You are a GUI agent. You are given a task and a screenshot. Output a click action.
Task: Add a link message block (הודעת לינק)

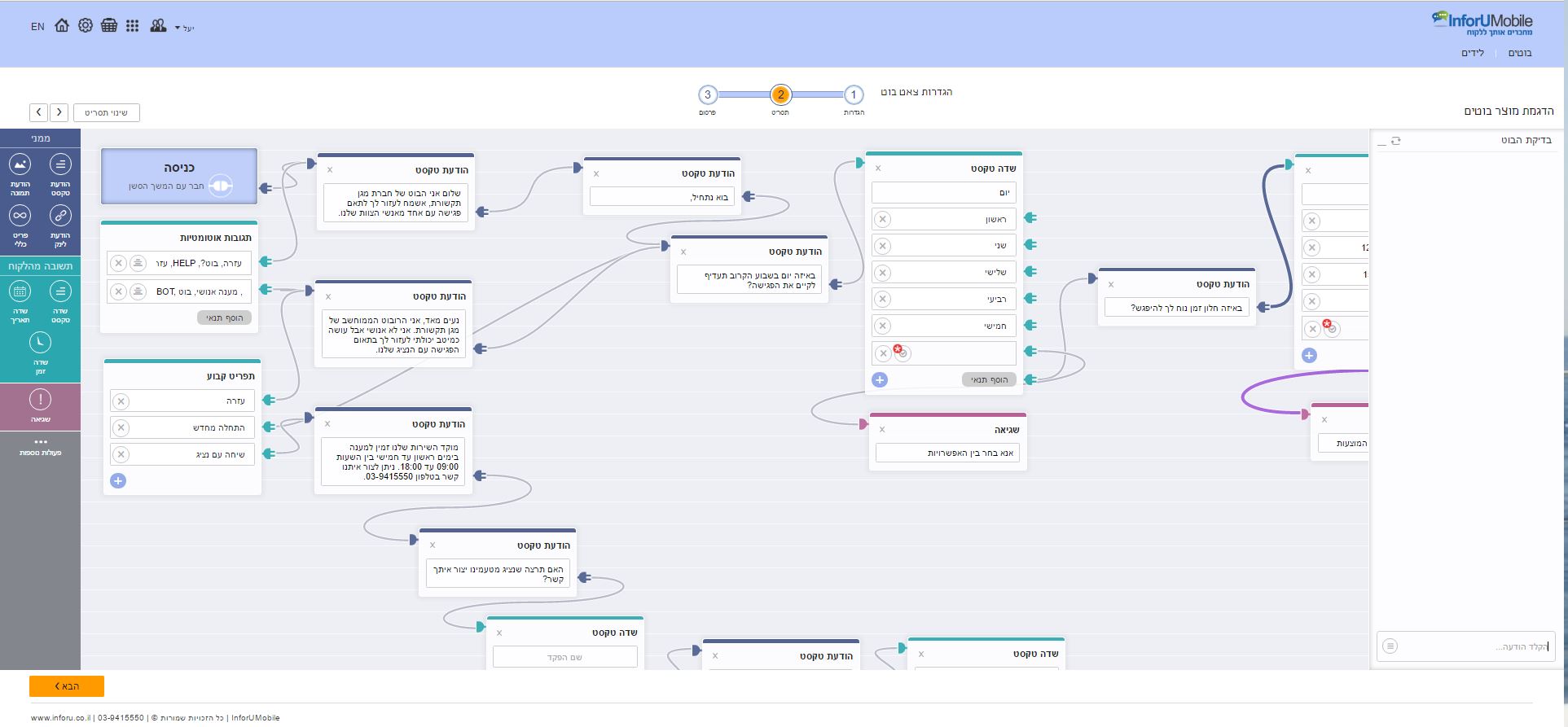(x=60, y=226)
